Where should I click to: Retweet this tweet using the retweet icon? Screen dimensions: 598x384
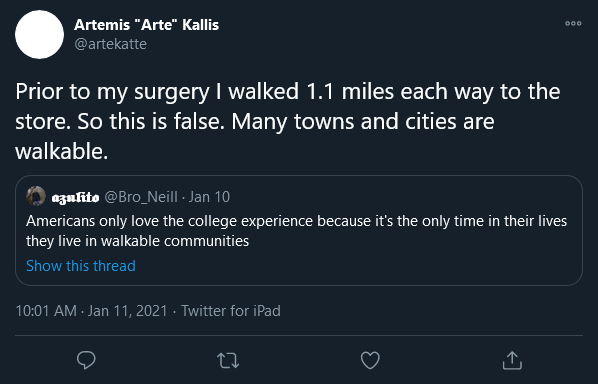point(228,360)
